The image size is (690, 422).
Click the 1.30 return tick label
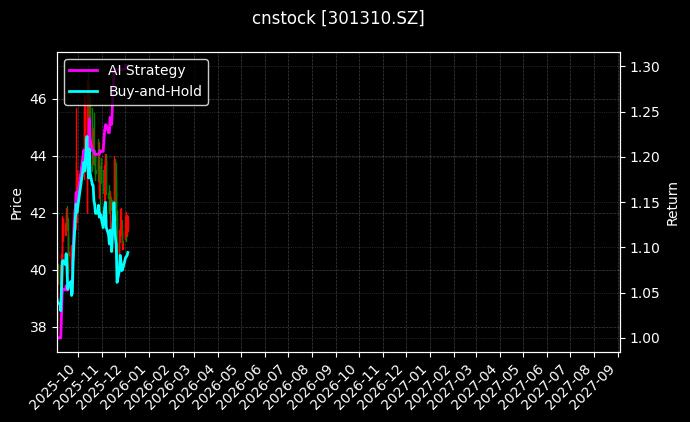click(x=644, y=67)
